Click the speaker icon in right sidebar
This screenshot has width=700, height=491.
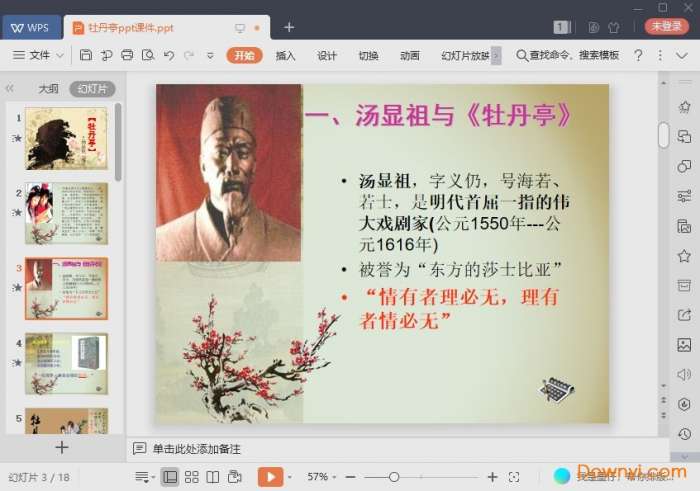[684, 374]
